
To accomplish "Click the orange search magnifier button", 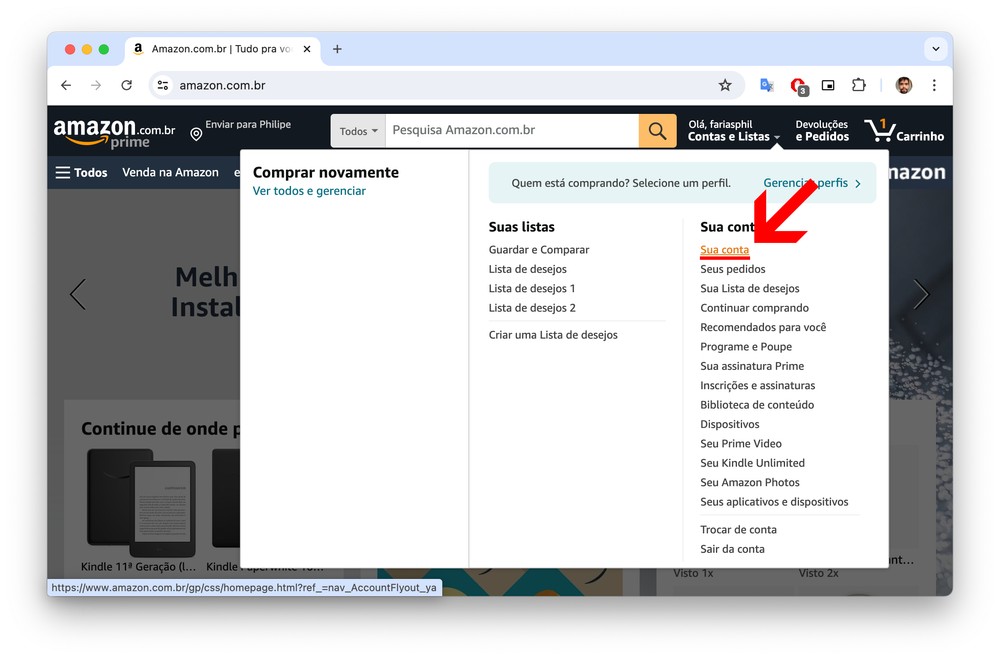I will tap(657, 131).
